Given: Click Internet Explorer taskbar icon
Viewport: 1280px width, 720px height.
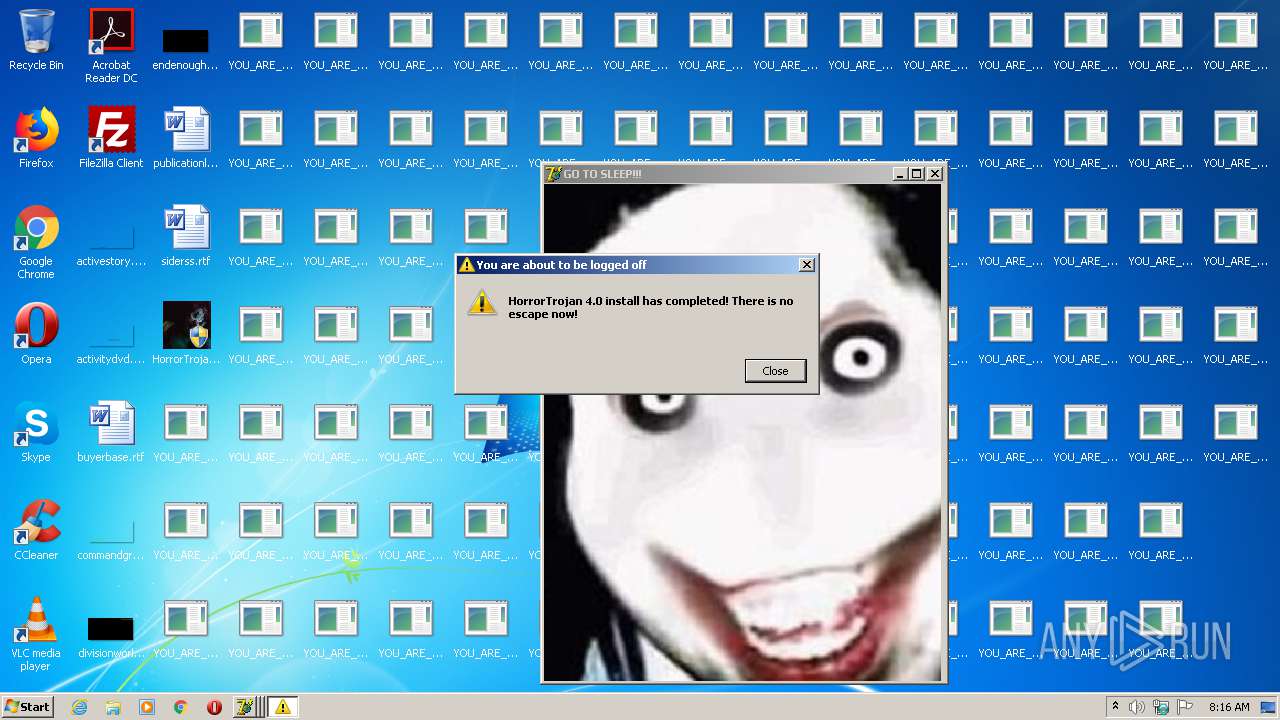Looking at the screenshot, I should pos(79,707).
